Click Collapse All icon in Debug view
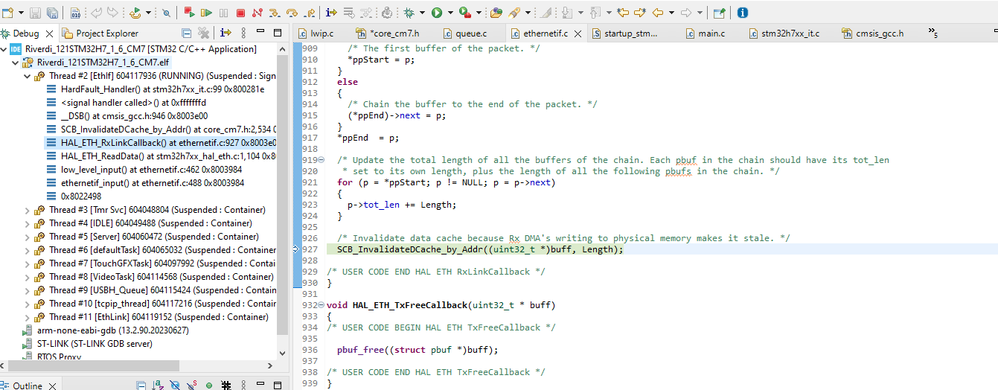Viewport: 998px width, 390px height. click(186, 33)
